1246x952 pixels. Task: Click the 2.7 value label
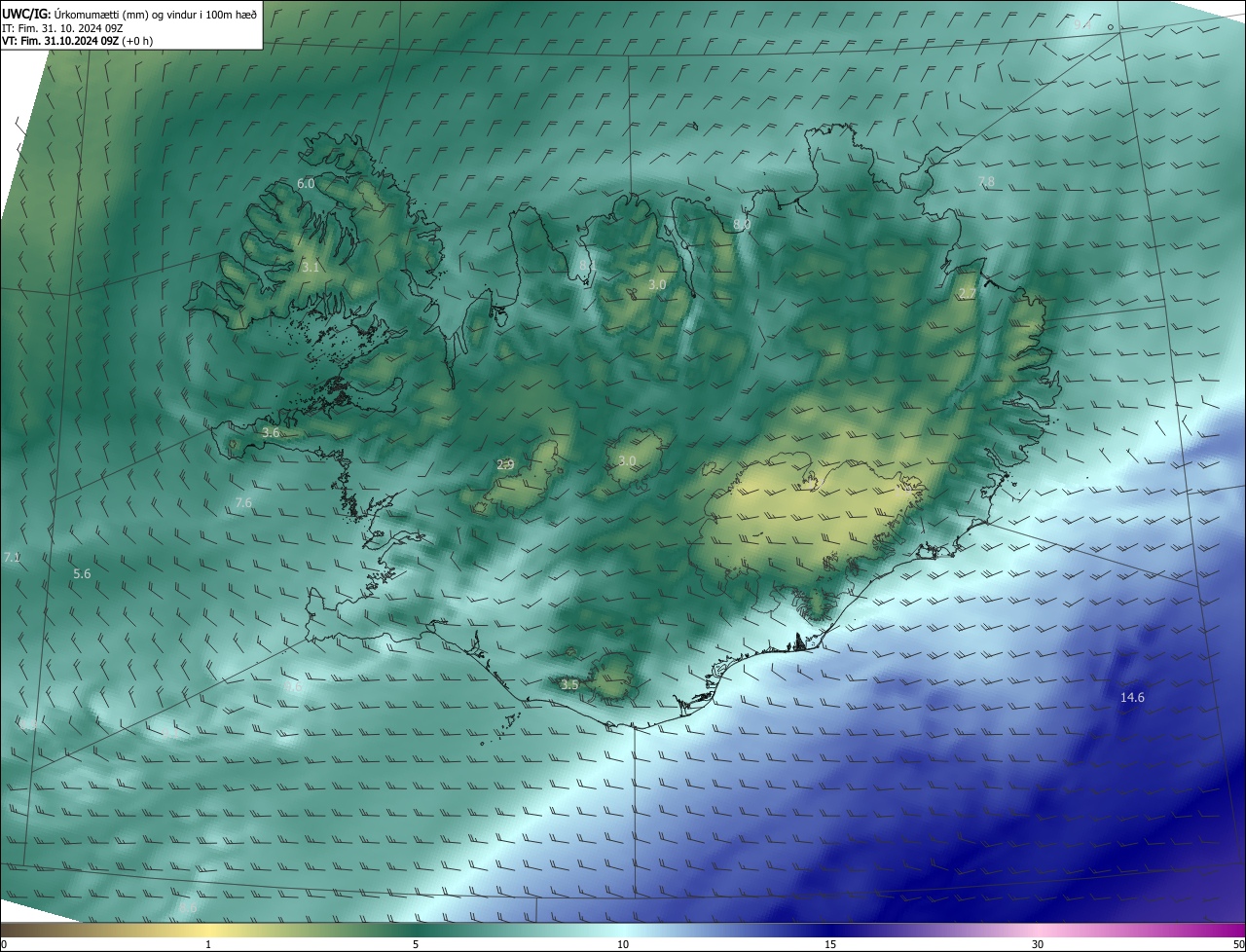pyautogui.click(x=967, y=294)
